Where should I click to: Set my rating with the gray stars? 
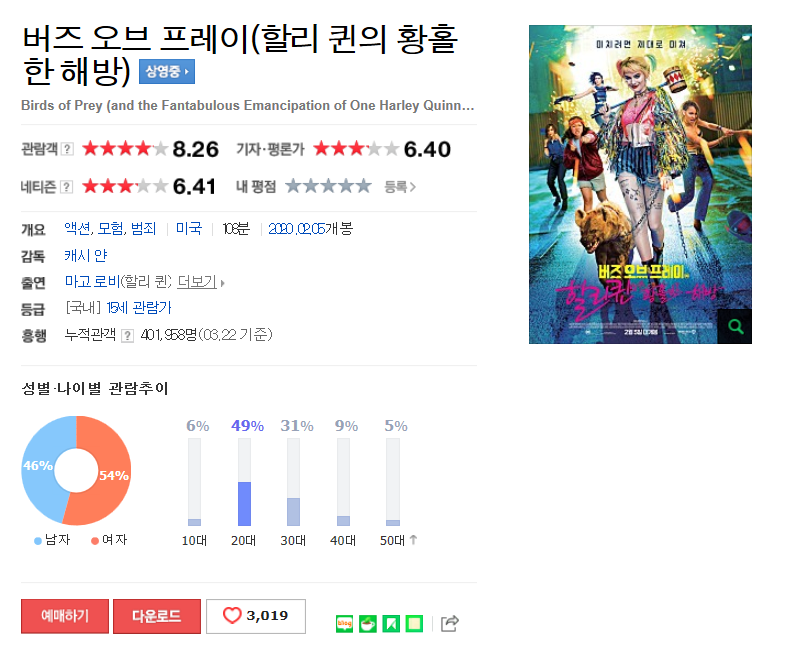point(328,186)
